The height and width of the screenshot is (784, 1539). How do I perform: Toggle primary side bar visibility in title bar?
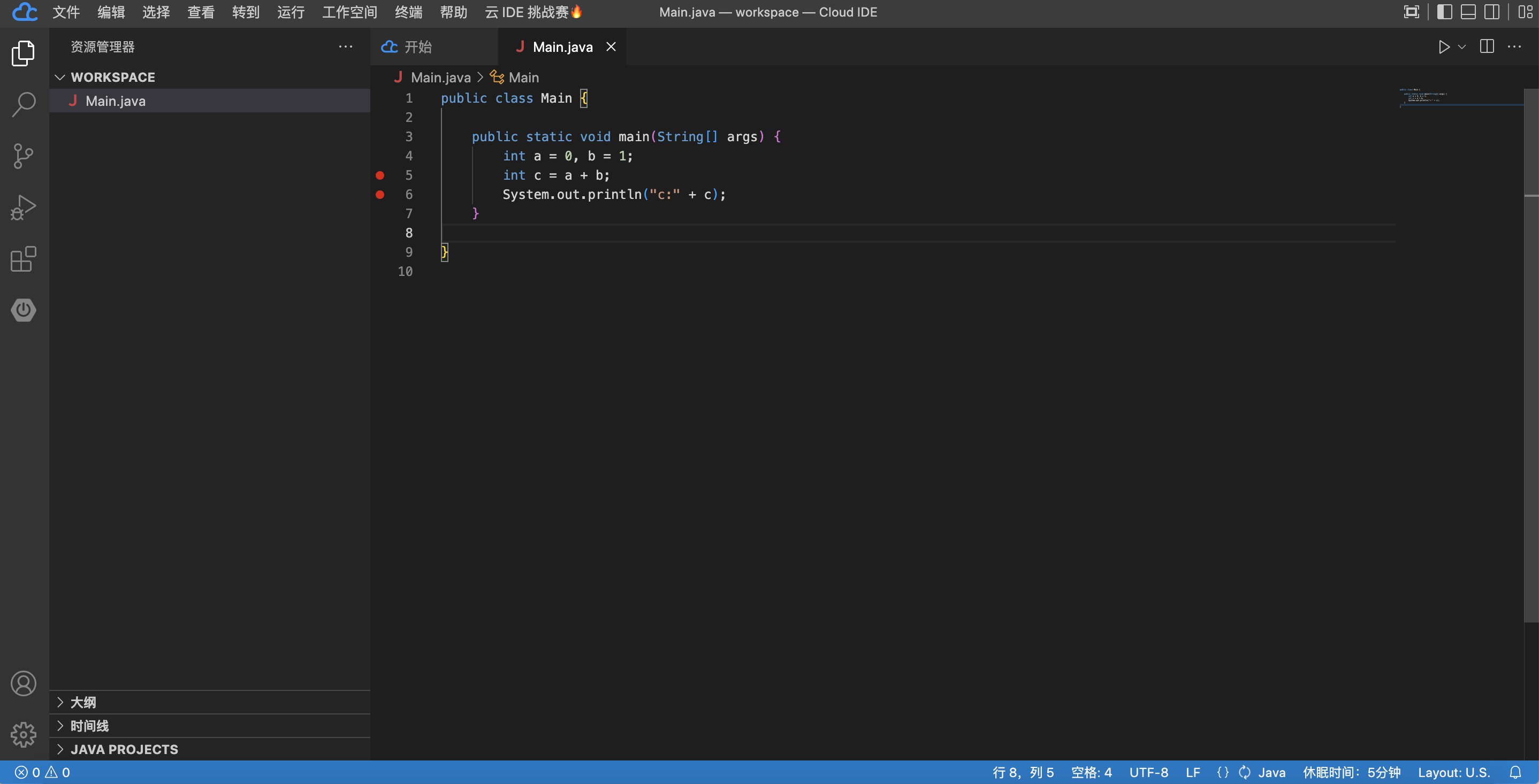pyautogui.click(x=1444, y=12)
